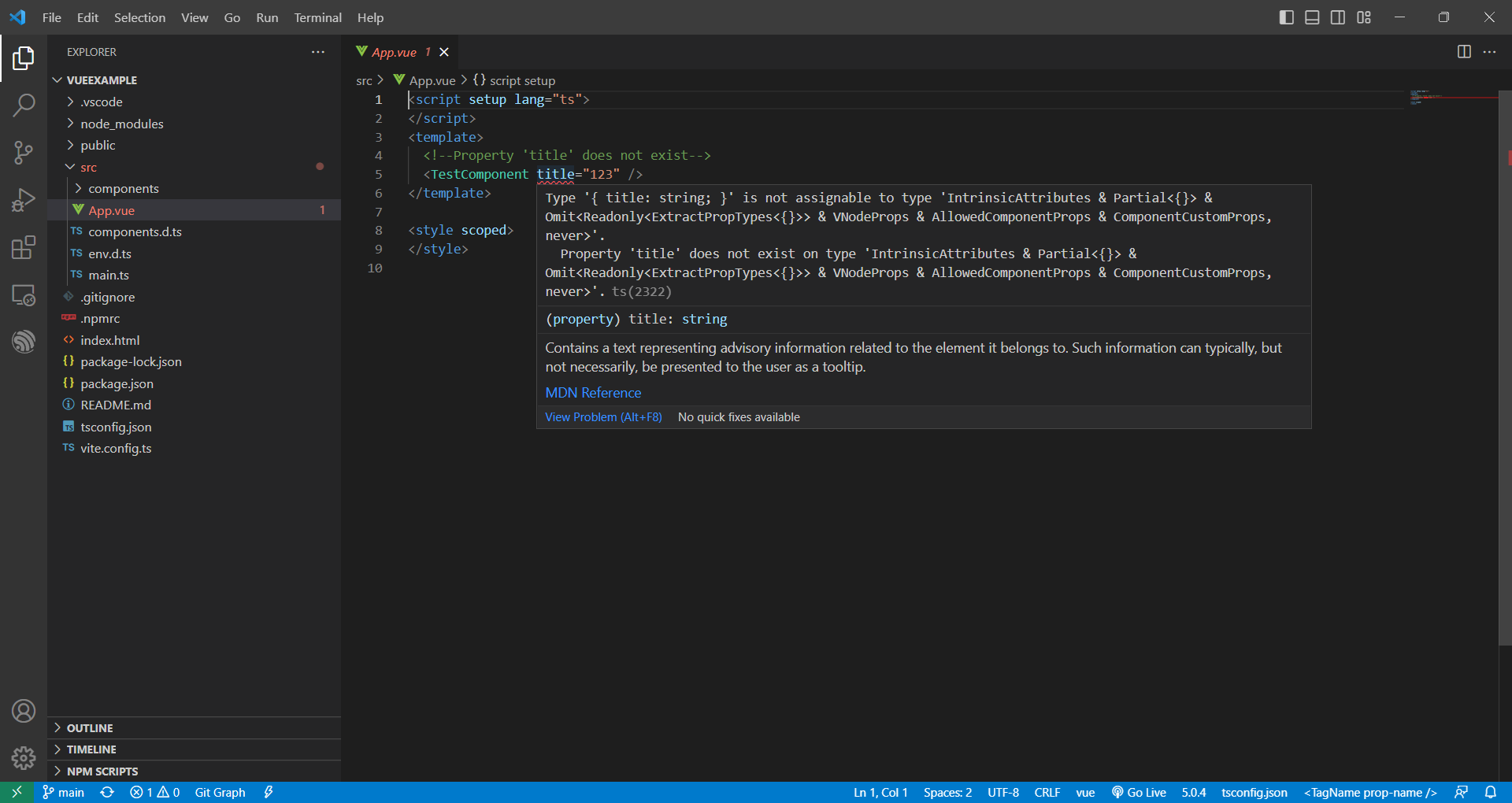Screen dimensions: 1512x803
Task: Customize layout icon in title bar
Action: (1364, 17)
